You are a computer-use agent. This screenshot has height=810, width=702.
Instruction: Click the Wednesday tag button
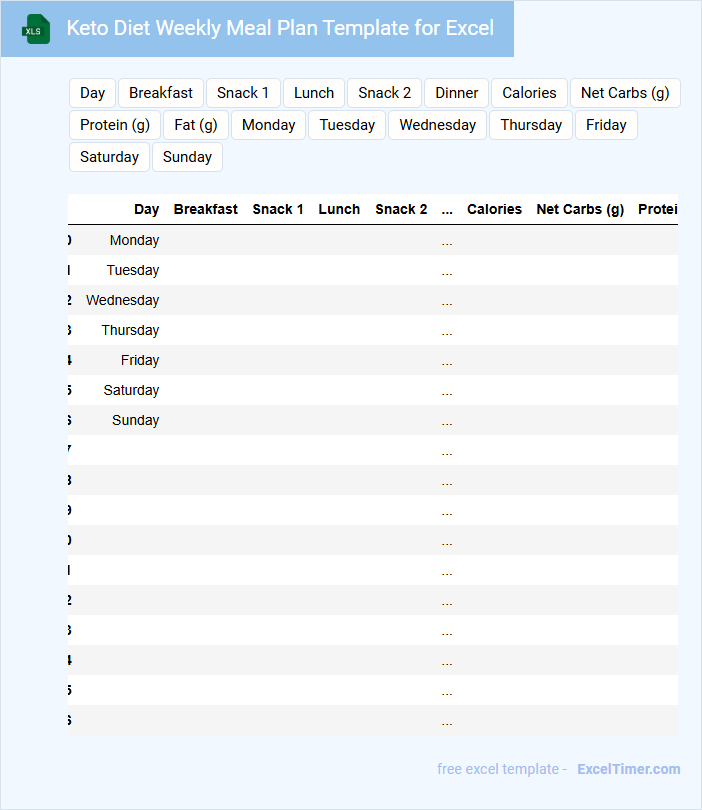(438, 125)
